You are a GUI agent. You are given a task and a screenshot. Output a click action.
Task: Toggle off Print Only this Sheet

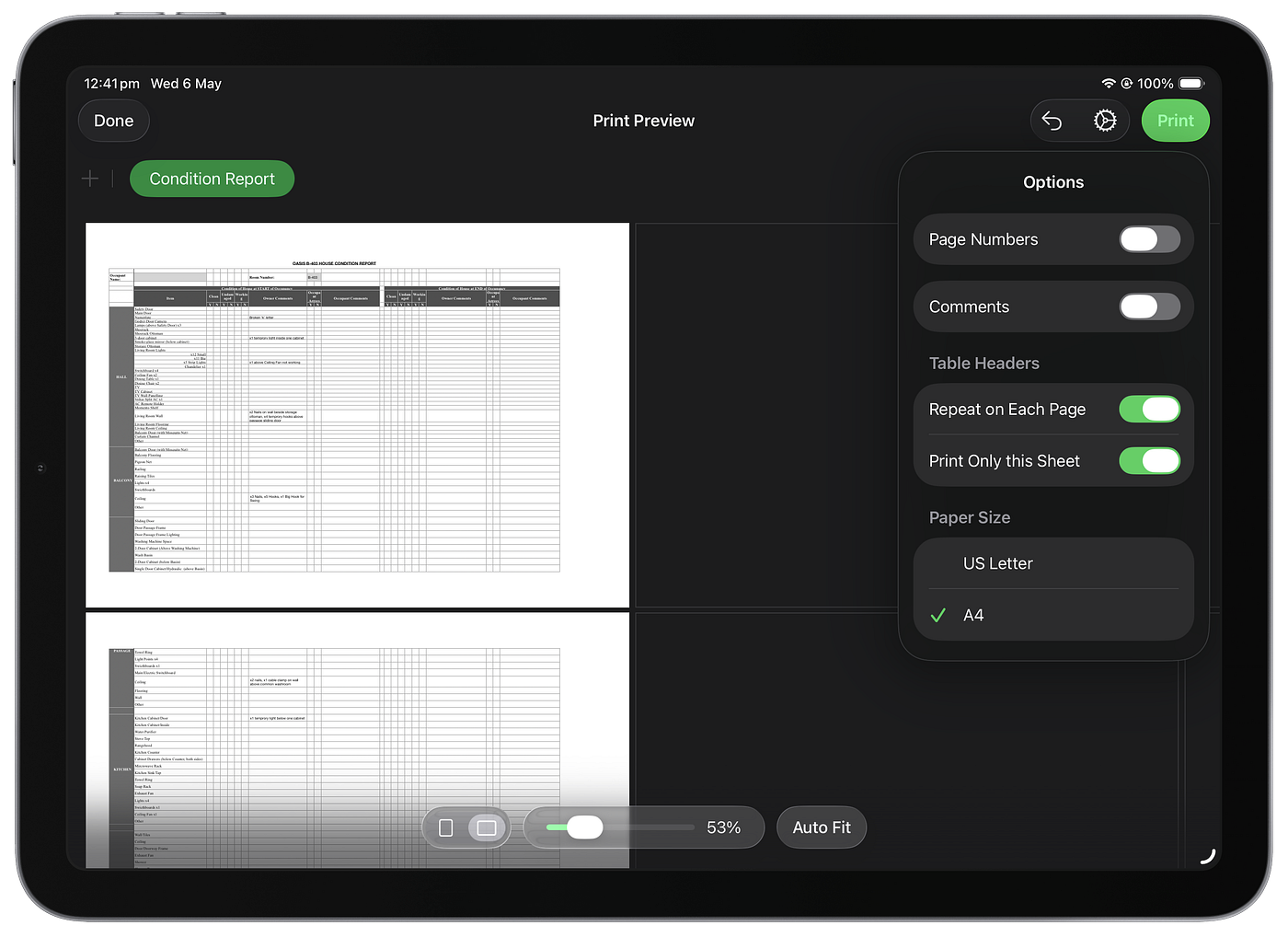pos(1149,461)
